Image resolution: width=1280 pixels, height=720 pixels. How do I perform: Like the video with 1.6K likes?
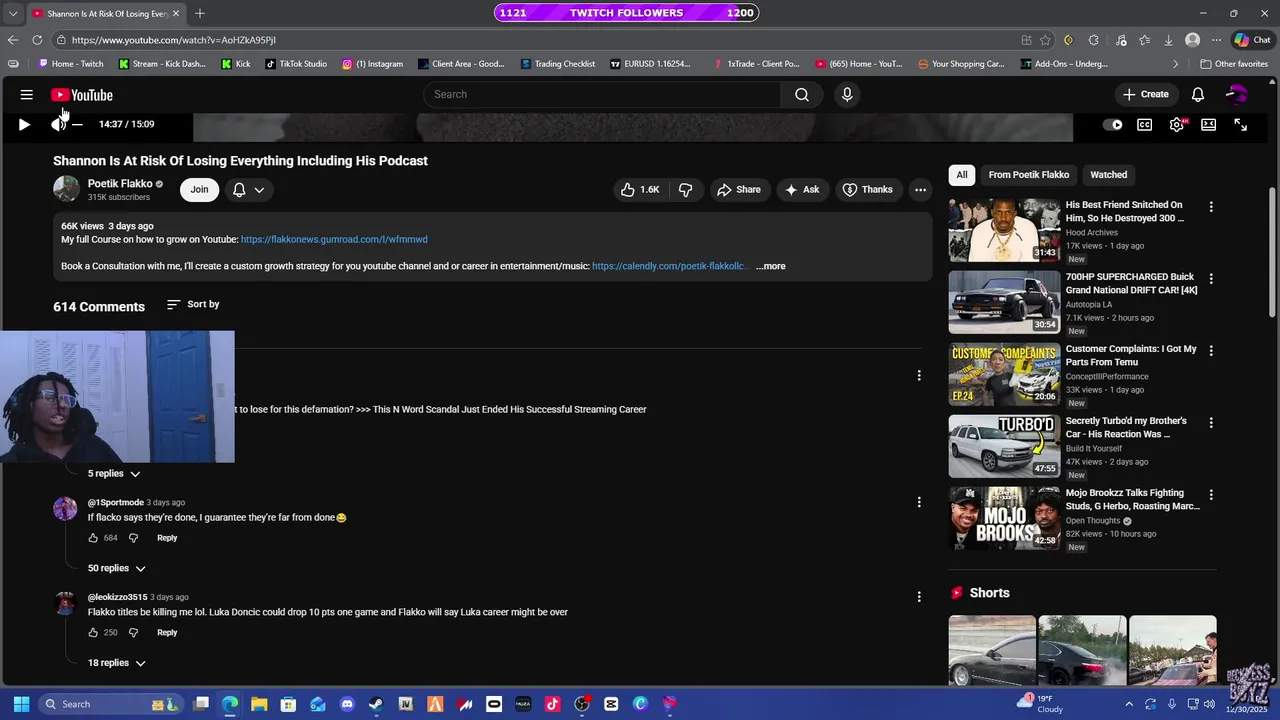coord(640,189)
